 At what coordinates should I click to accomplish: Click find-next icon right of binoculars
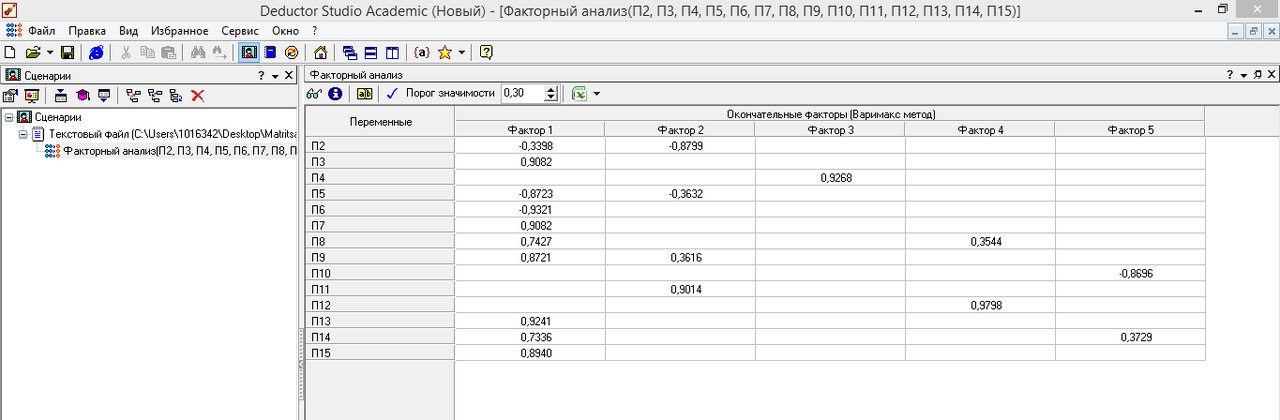[217, 52]
